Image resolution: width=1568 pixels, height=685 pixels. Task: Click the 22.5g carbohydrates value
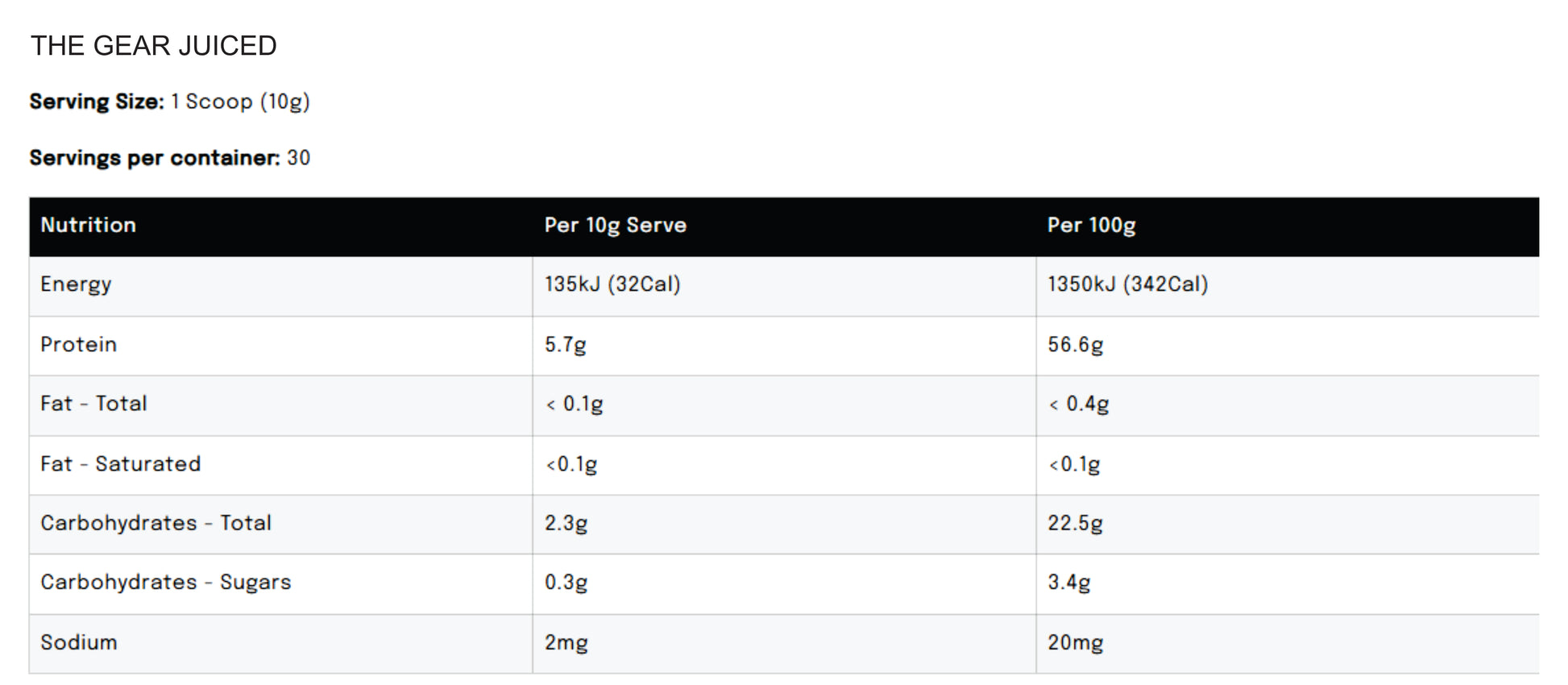point(1076,523)
